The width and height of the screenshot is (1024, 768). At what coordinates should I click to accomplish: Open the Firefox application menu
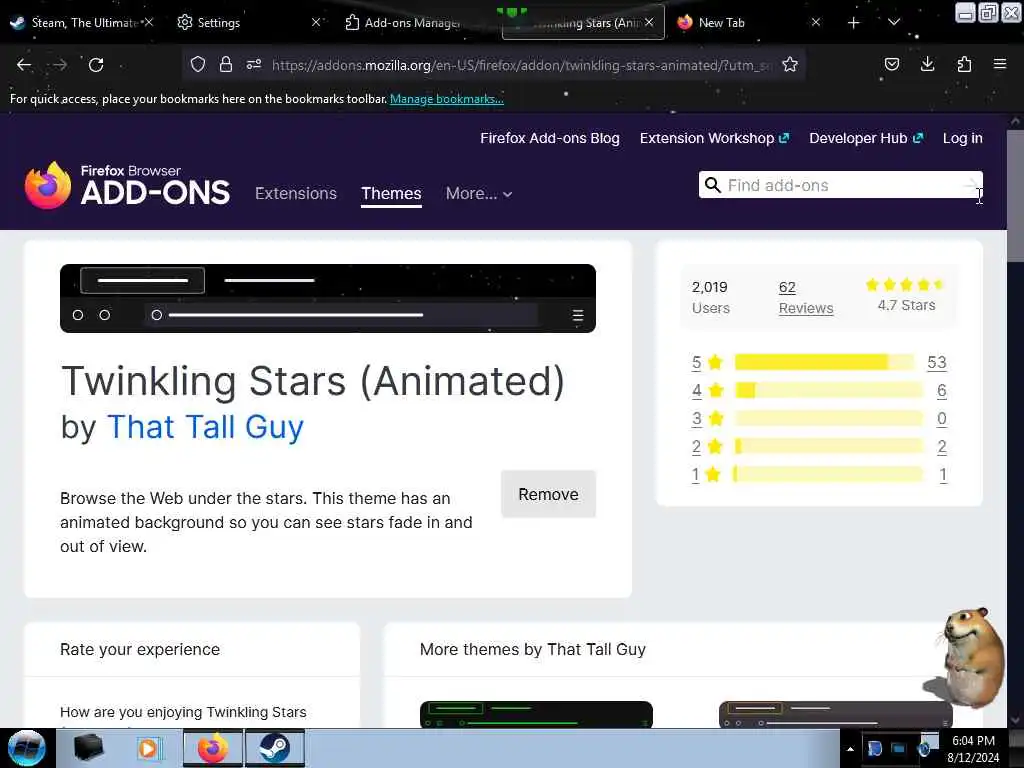pos(1000,64)
